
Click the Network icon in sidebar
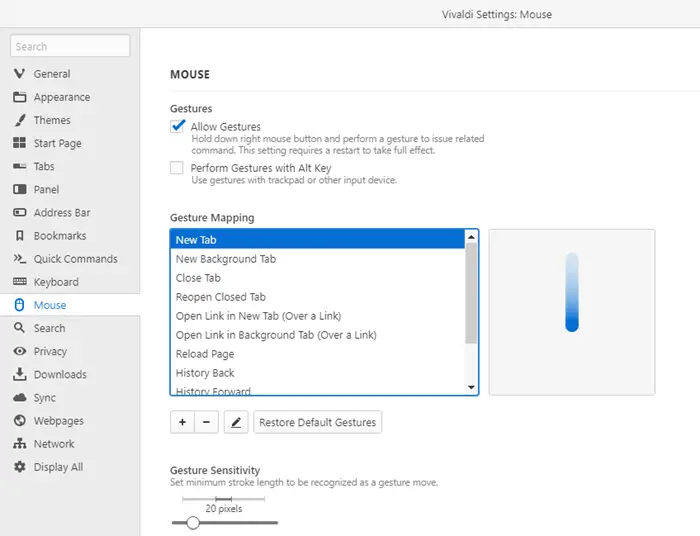[x=19, y=444]
